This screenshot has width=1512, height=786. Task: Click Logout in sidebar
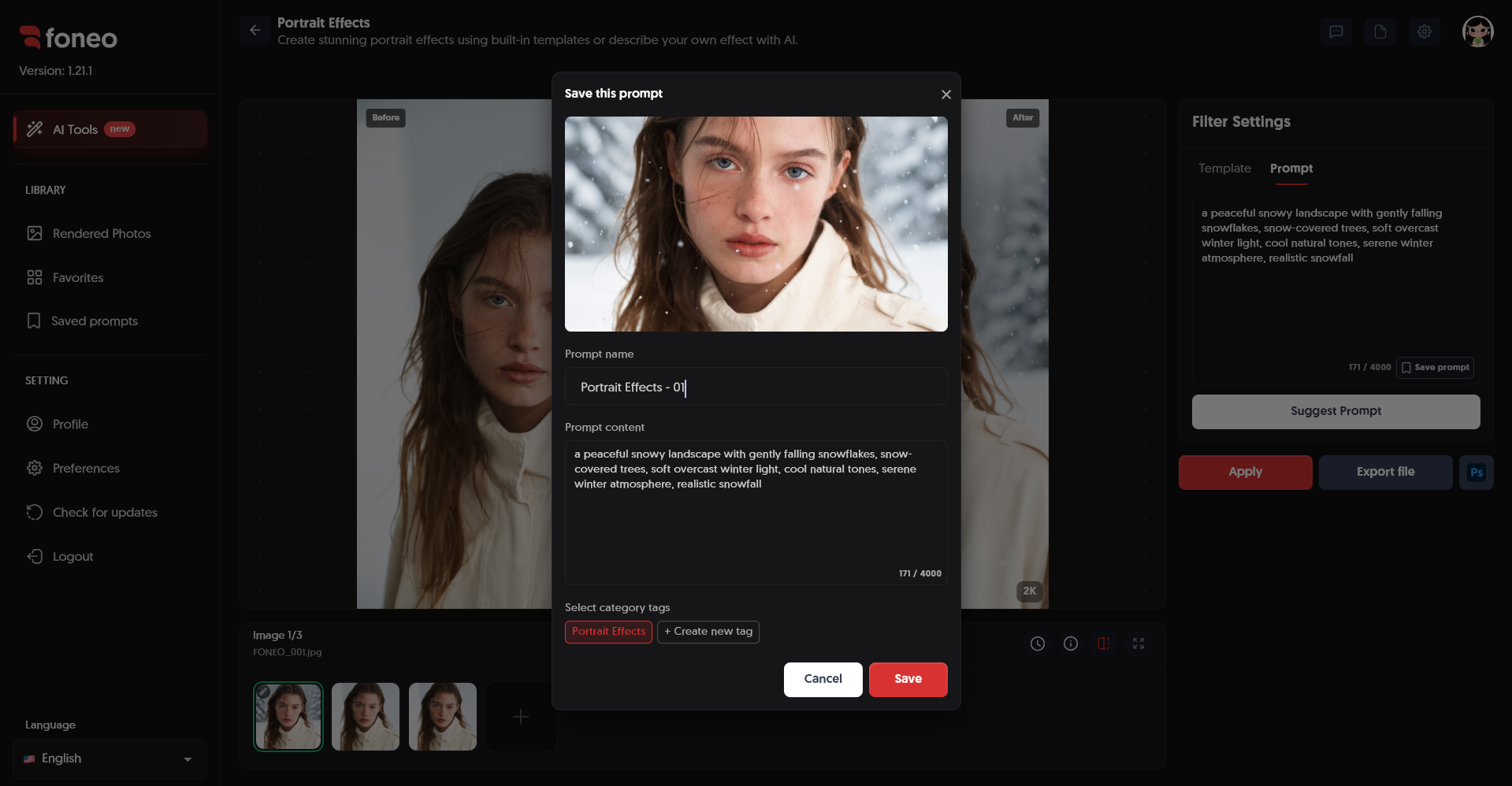pos(110,557)
